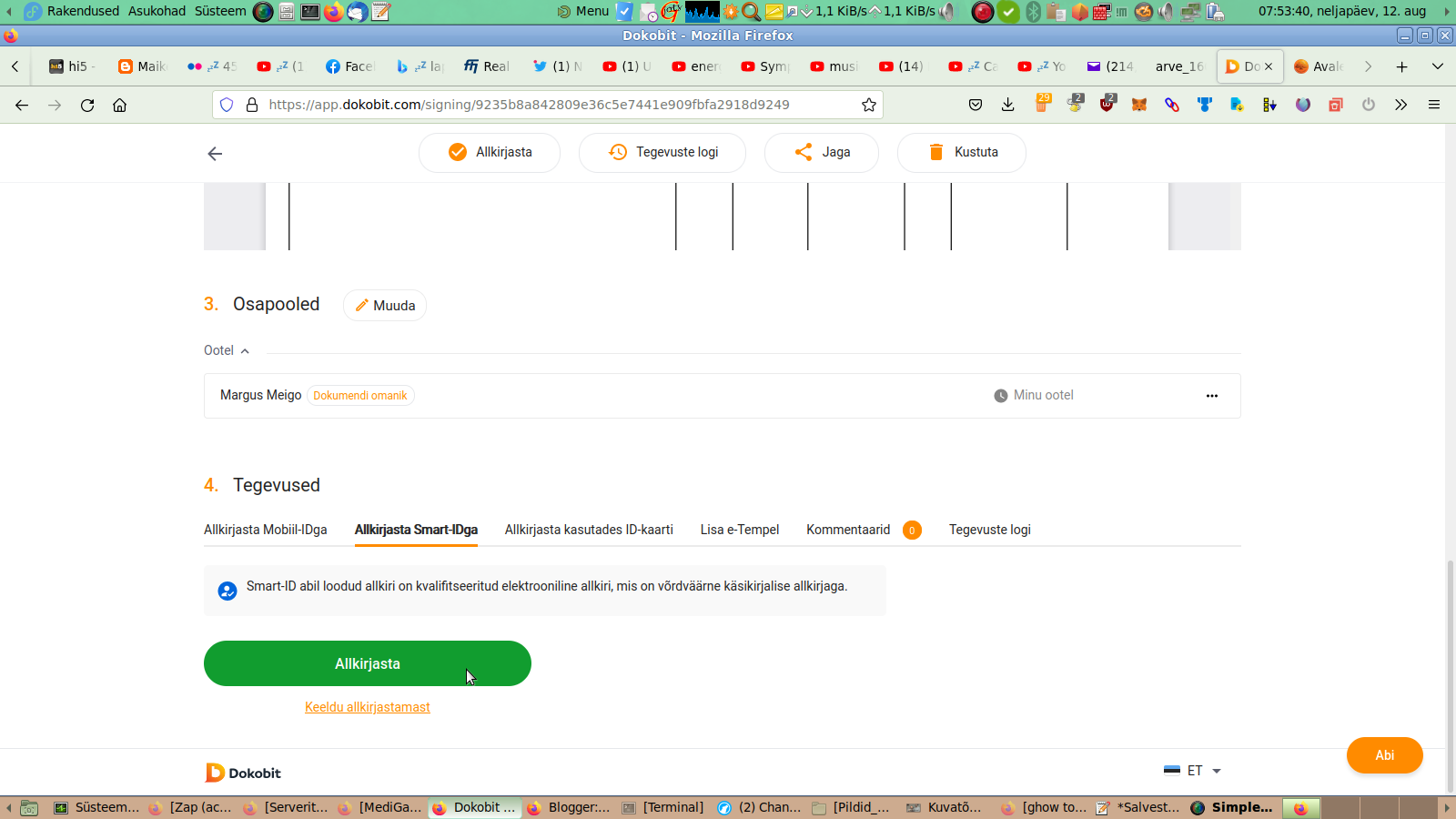The height and width of the screenshot is (819, 1456).
Task: Click the back arrow on the Dokobit page
Action: coord(215,154)
